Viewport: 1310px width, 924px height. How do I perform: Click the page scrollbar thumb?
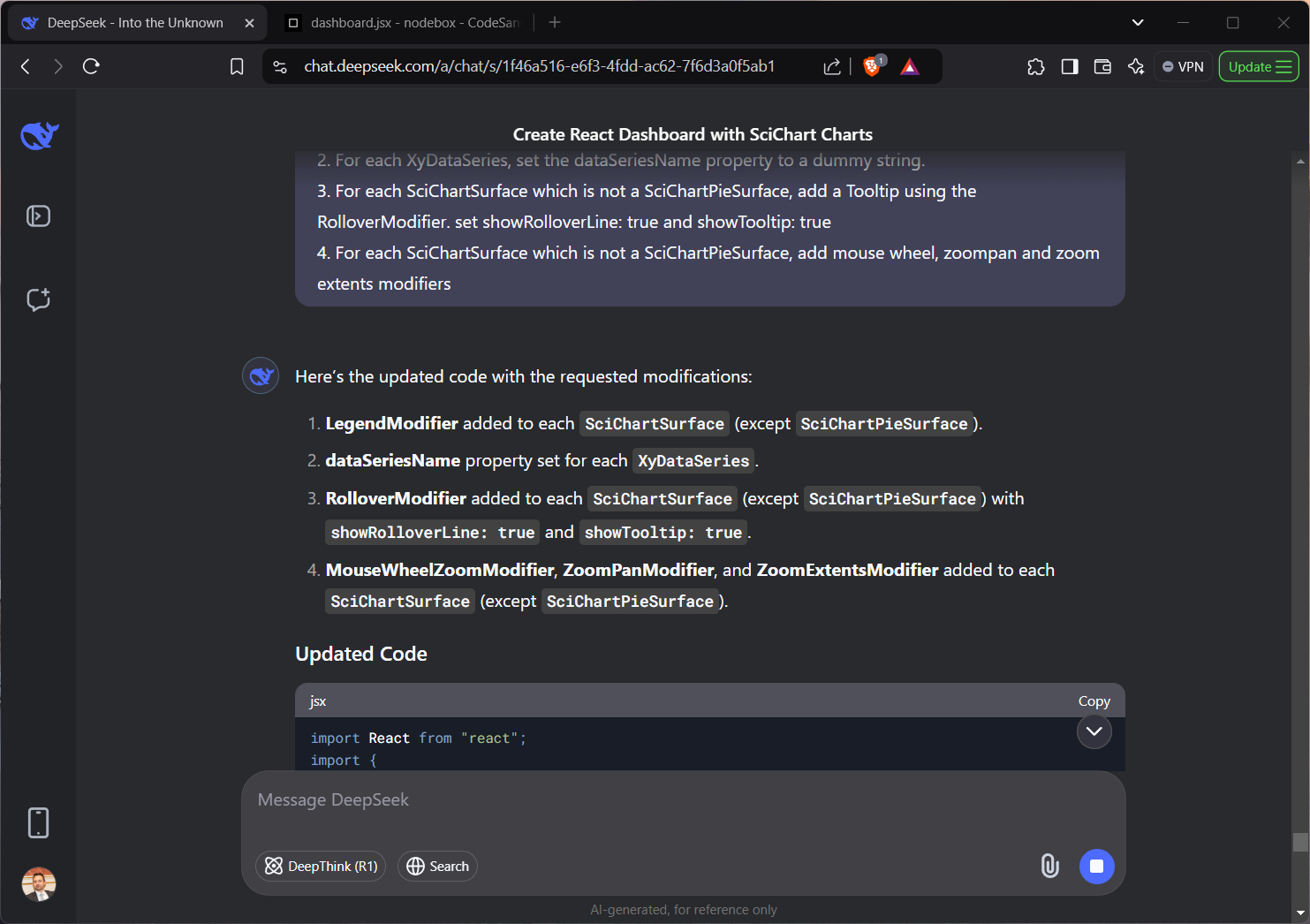pos(1300,842)
